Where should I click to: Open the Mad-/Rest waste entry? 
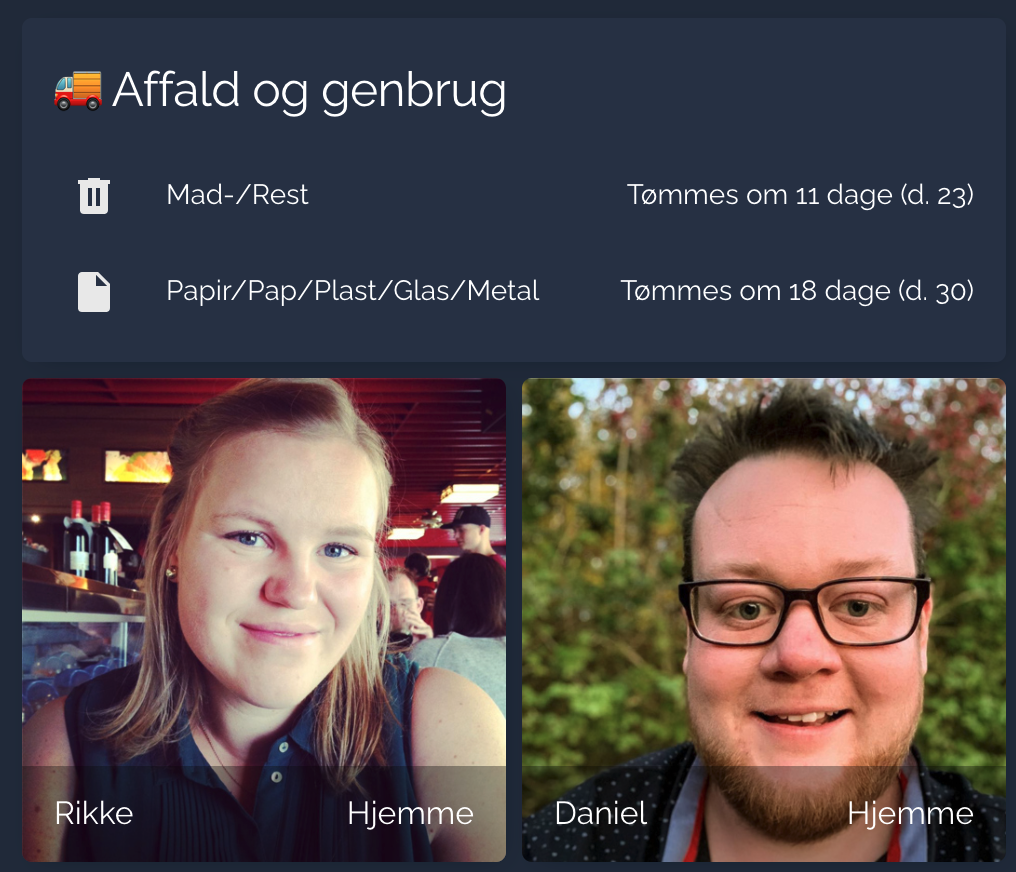[x=514, y=195]
